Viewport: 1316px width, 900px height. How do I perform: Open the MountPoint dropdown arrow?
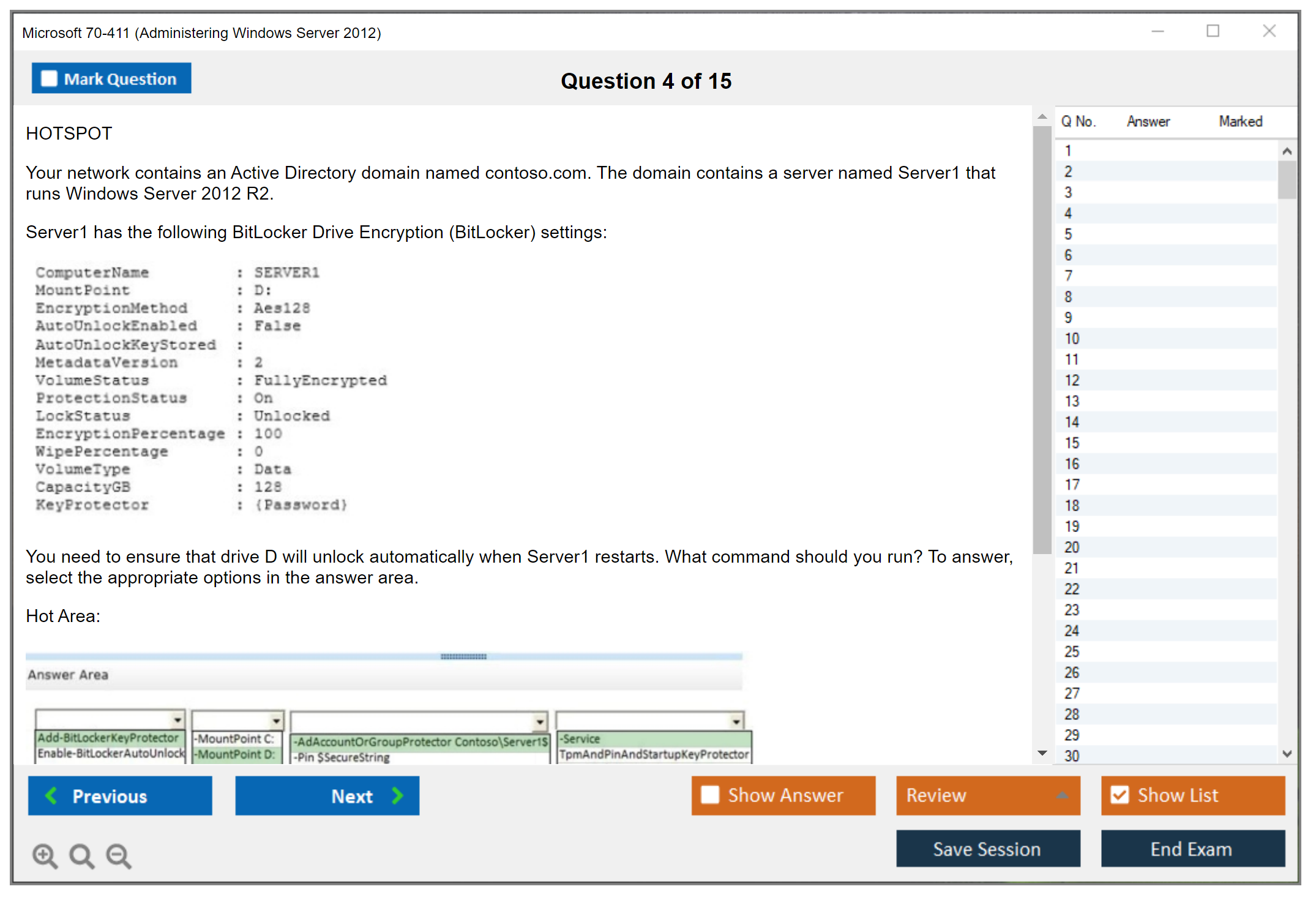[276, 721]
